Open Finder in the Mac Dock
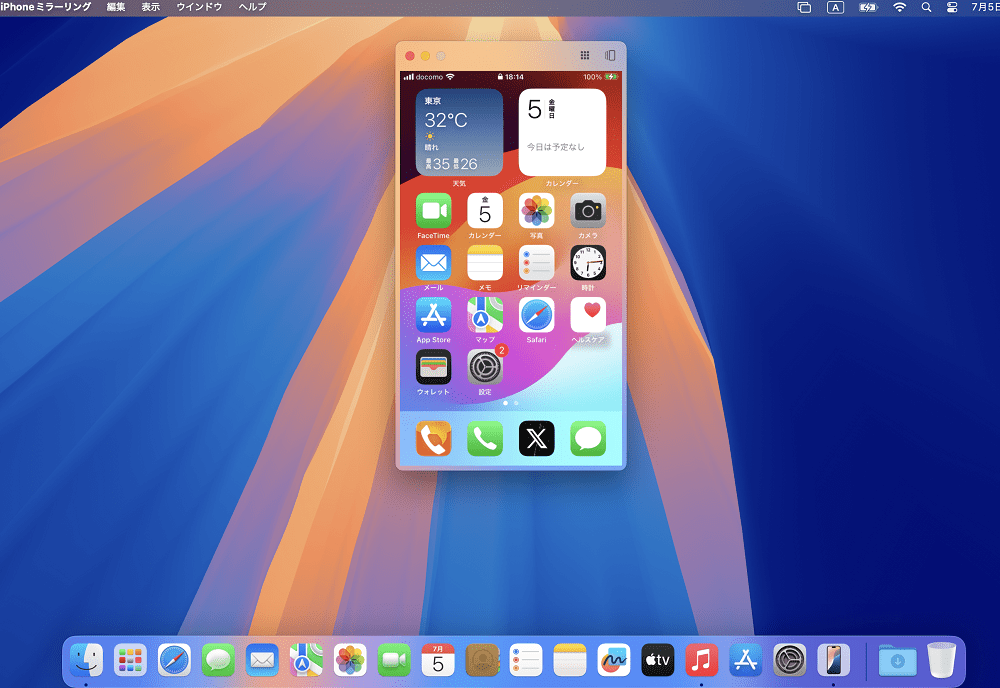1000x688 pixels. 86,660
